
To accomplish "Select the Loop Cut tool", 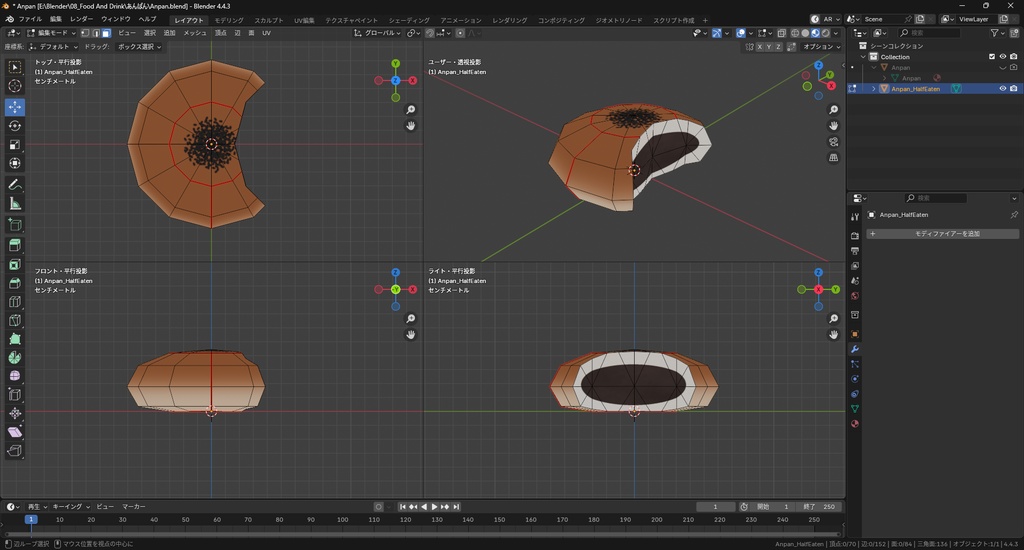I will coord(14,302).
